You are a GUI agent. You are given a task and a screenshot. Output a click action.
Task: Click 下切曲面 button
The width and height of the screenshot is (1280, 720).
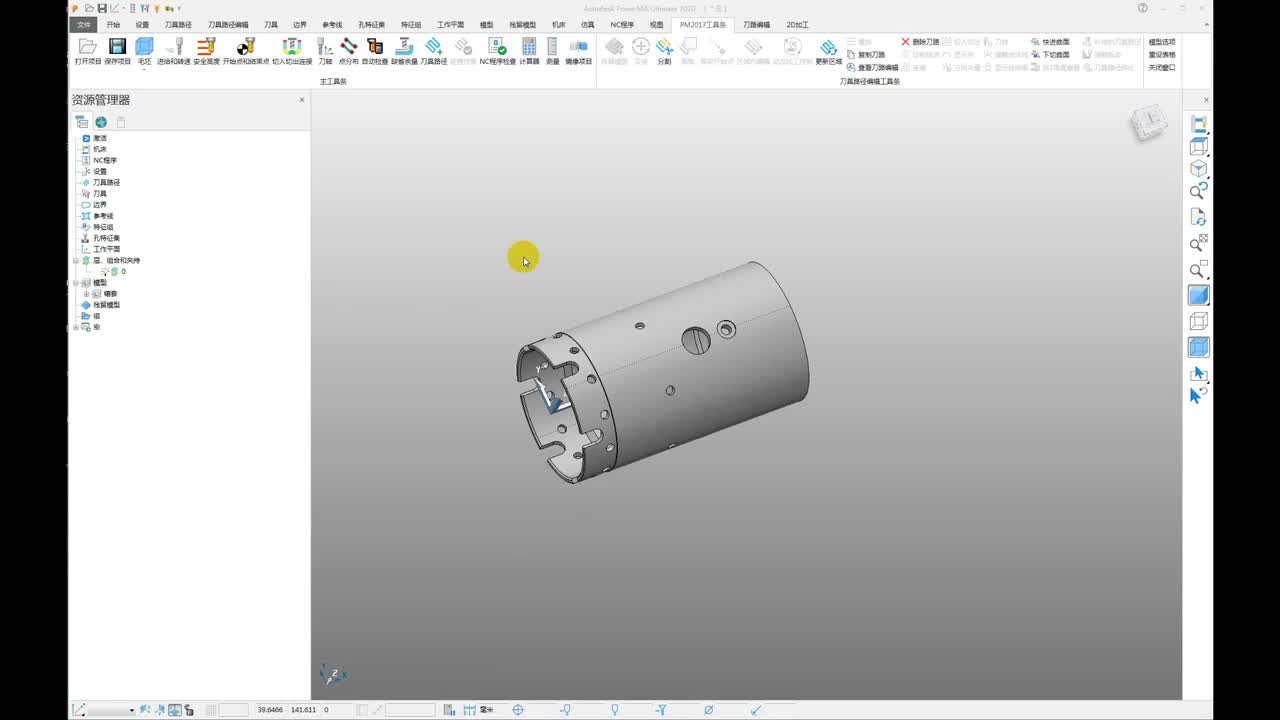(x=1050, y=55)
